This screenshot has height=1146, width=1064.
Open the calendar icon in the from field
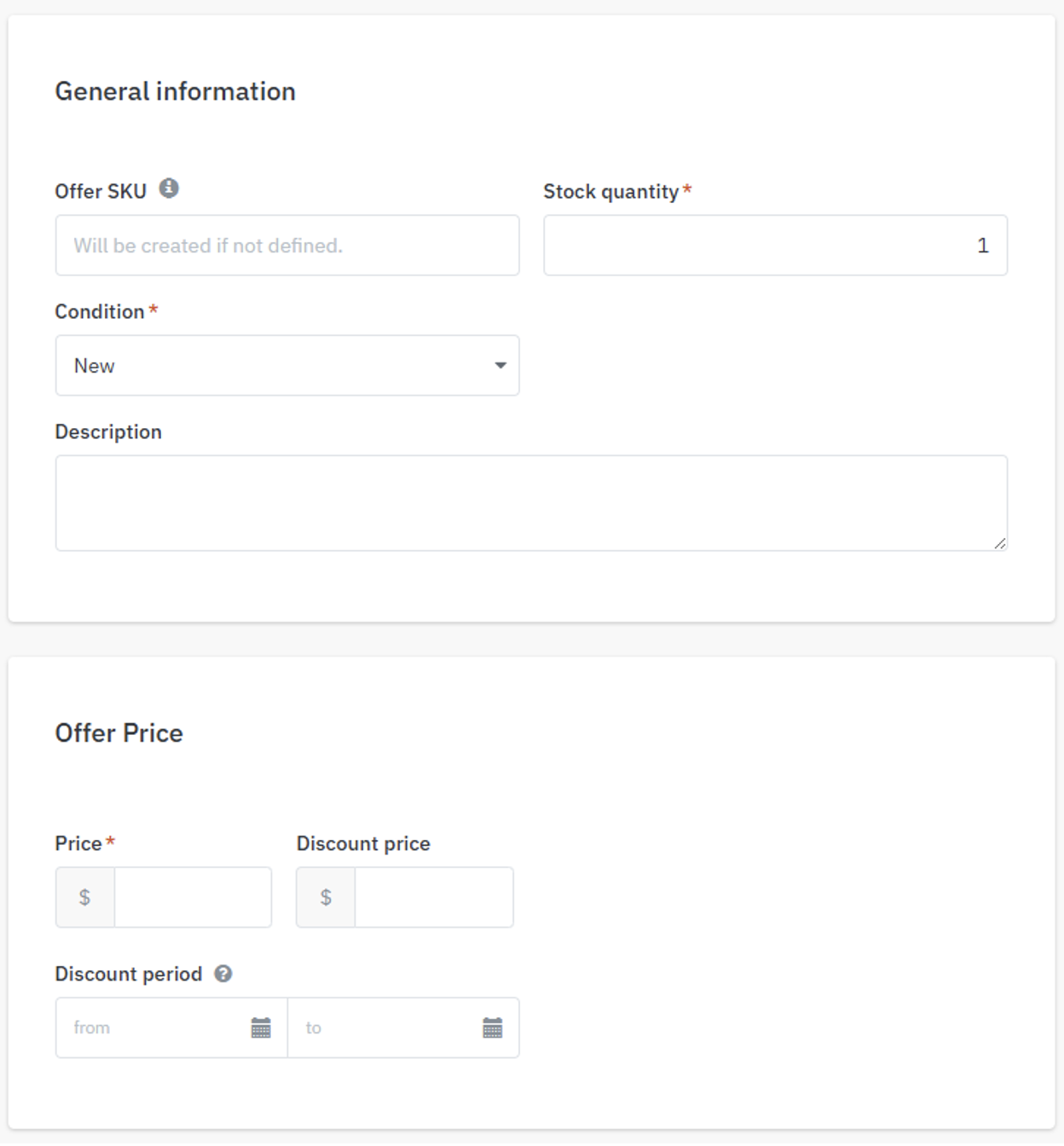coord(261,1027)
